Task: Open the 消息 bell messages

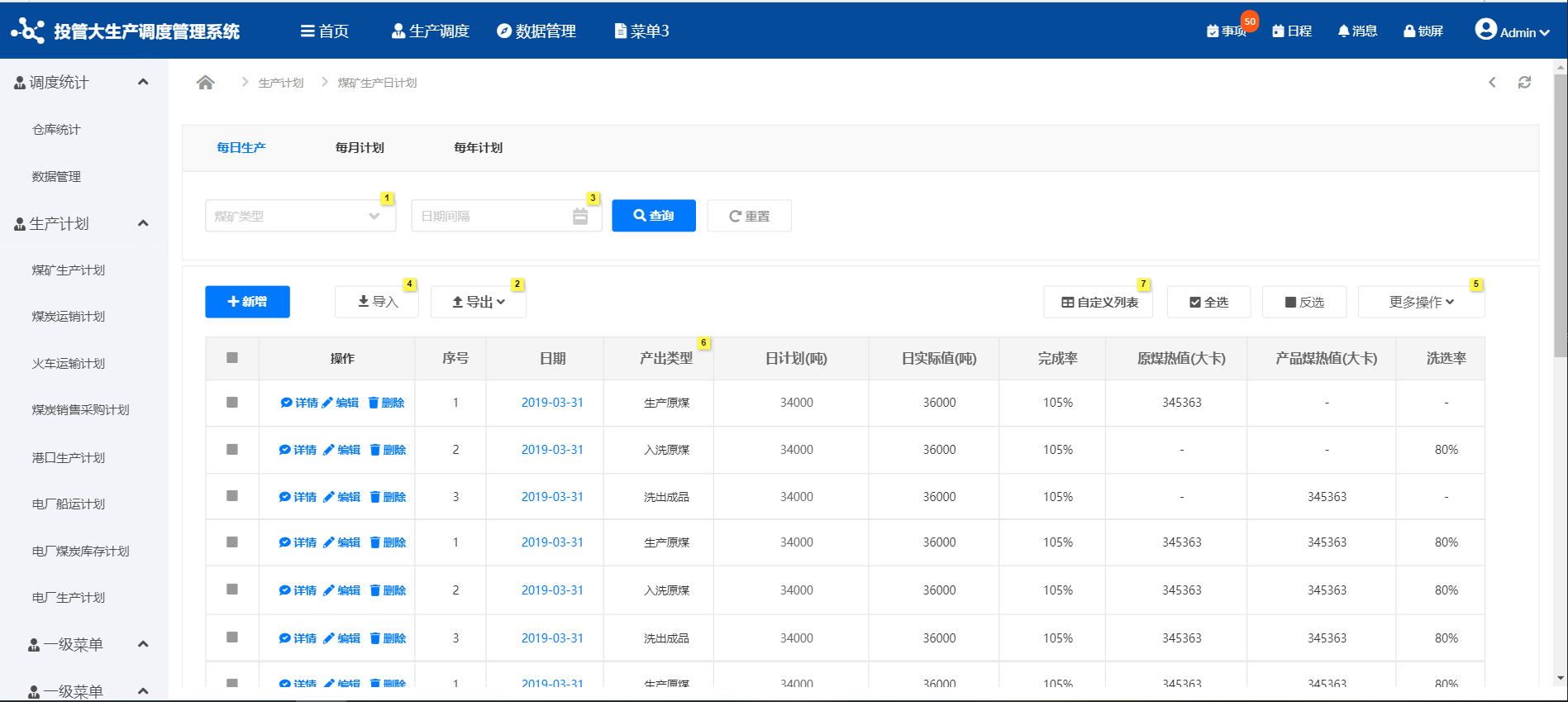Action: click(1357, 31)
